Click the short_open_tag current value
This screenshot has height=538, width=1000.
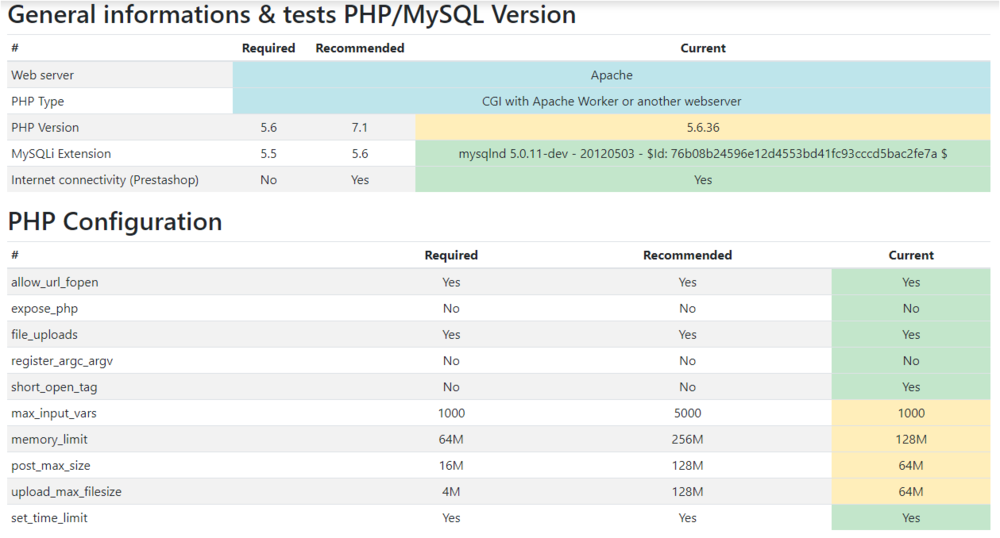pos(910,387)
